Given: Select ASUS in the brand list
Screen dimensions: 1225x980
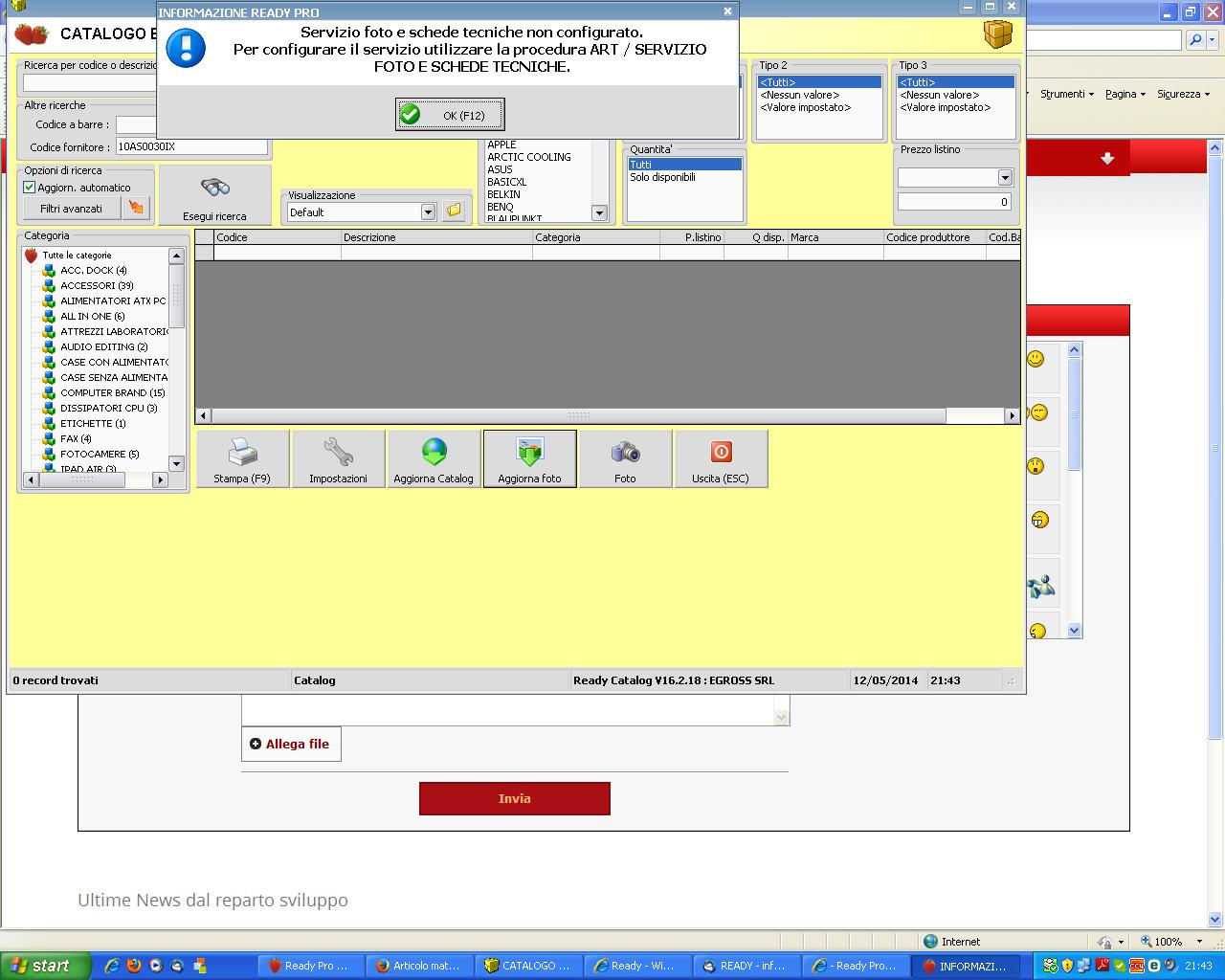Looking at the screenshot, I should [x=500, y=169].
